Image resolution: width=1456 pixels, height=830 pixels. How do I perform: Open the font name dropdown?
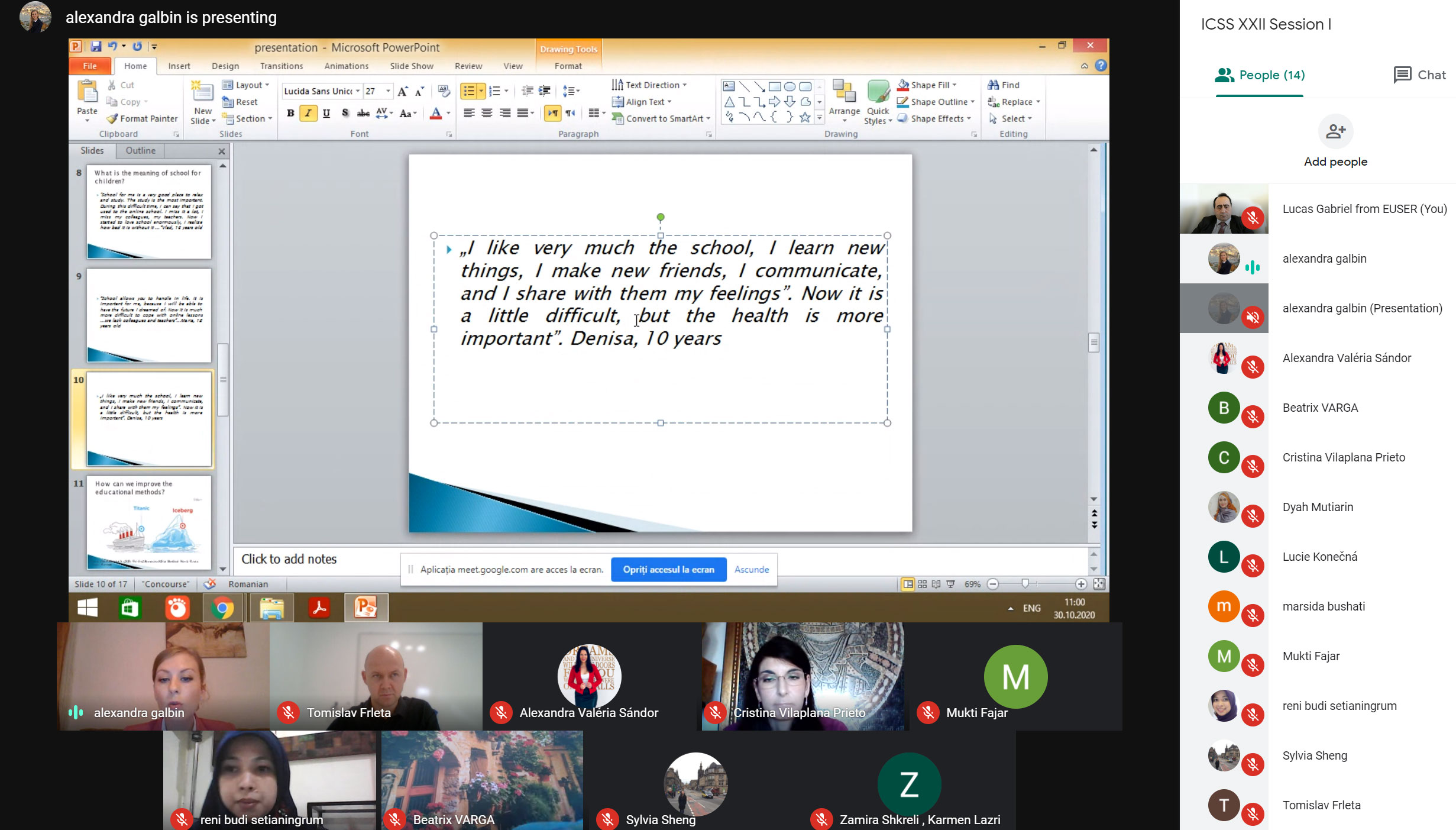tap(357, 91)
